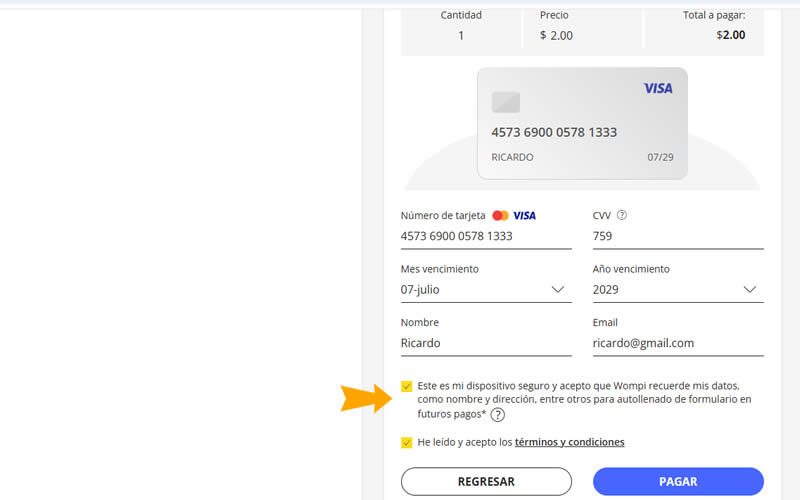The width and height of the screenshot is (800, 500).
Task: Click the card number input field
Action: (485, 237)
